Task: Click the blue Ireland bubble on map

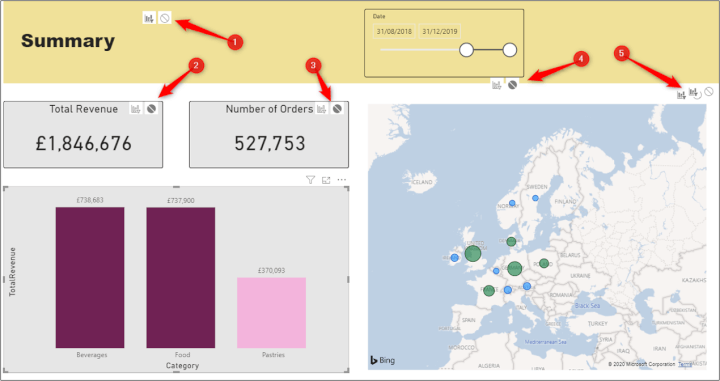Action: 455,258
